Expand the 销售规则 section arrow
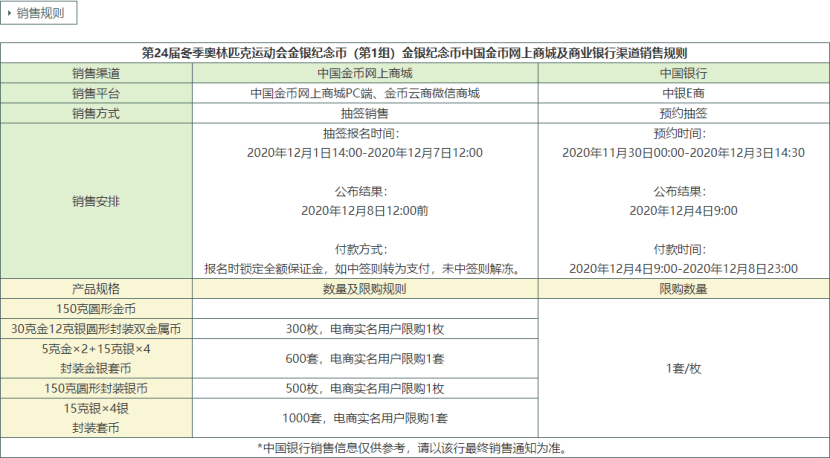Image resolution: width=830 pixels, height=458 pixels. pos(10,13)
